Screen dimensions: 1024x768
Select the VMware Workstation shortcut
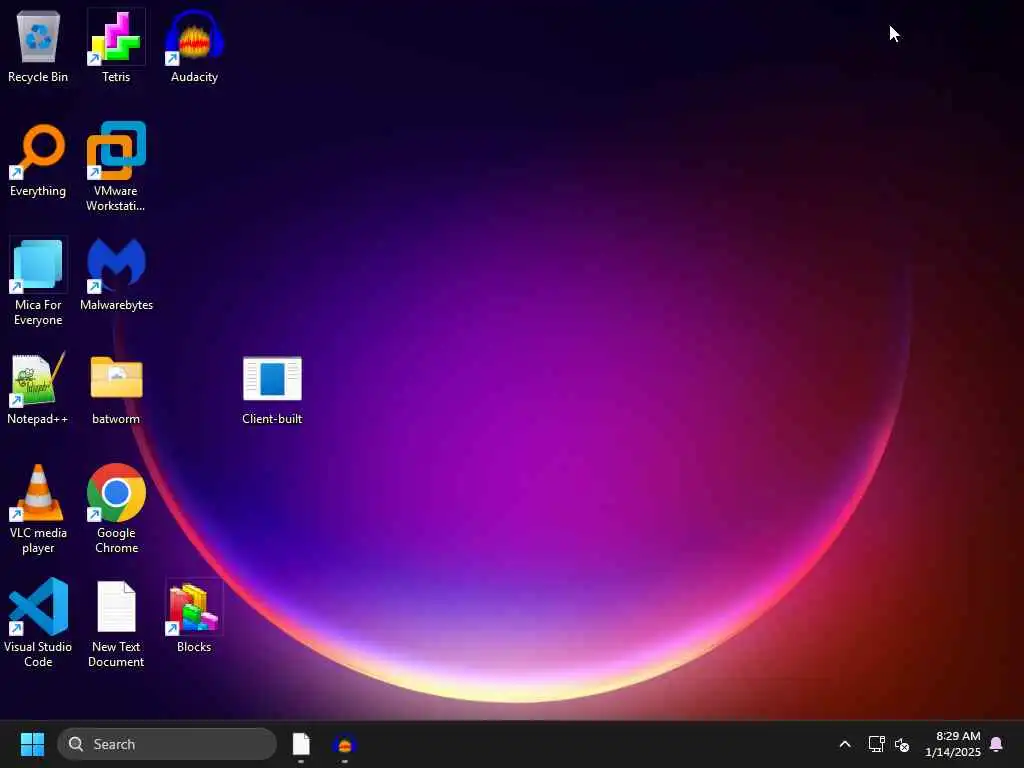116,167
